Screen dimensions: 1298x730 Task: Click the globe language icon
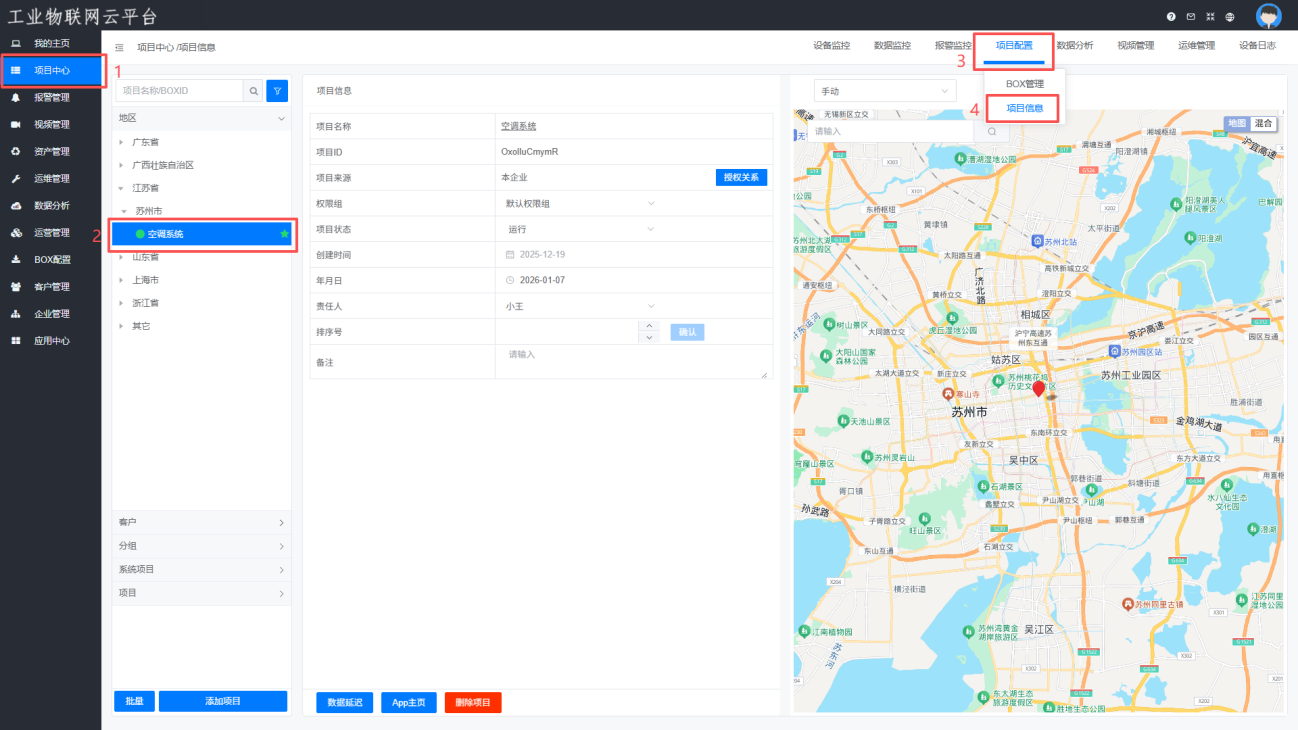[1230, 17]
